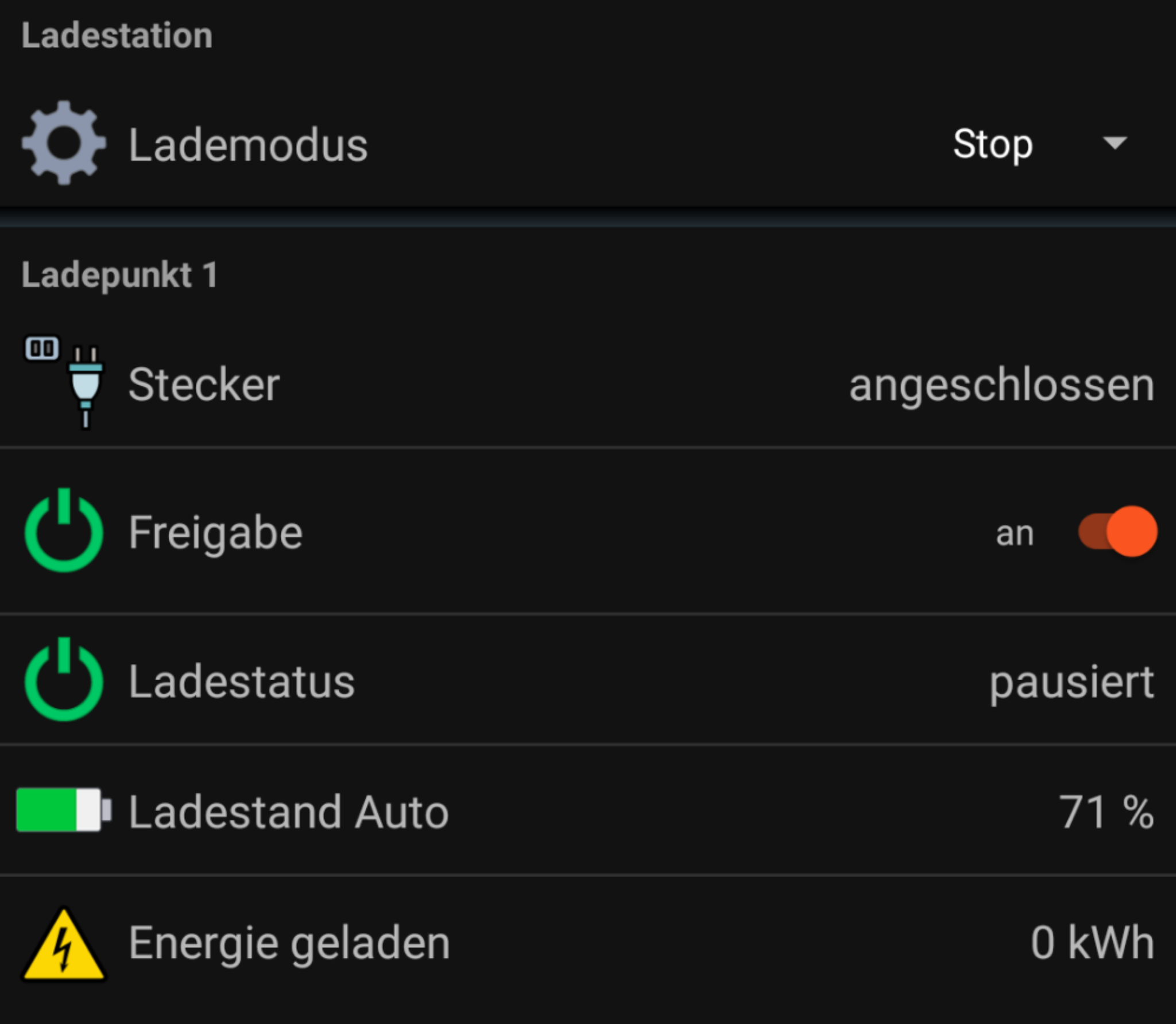
Task: Tap the angeschlossen status text
Action: point(1001,386)
